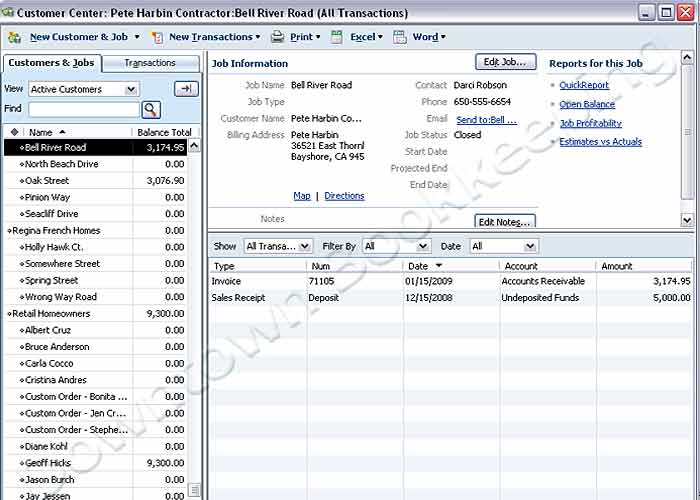This screenshot has width=700, height=500.
Task: Select the Diane Kohl entry
Action: pyautogui.click(x=96, y=446)
